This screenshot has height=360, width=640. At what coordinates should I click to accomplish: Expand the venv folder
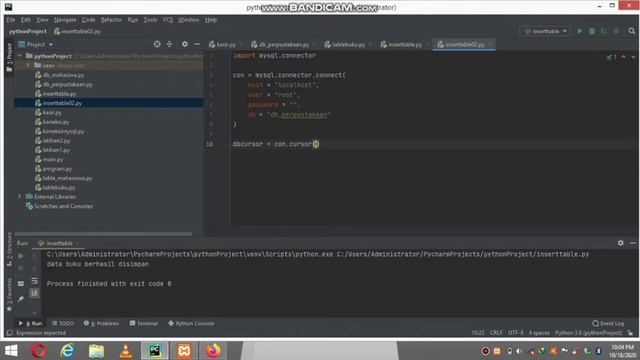tap(28, 65)
